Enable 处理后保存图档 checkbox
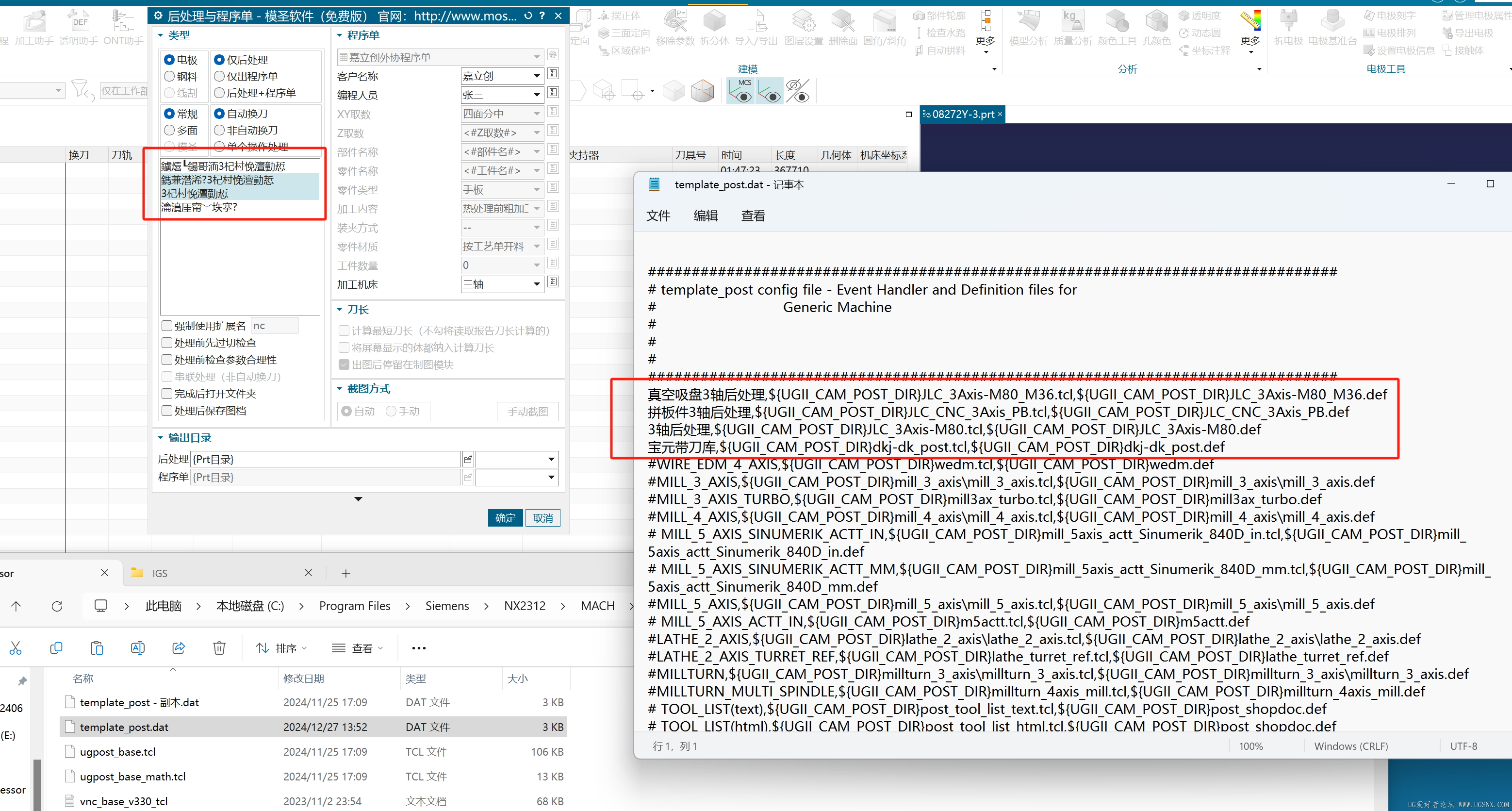The height and width of the screenshot is (811, 1512). (x=167, y=411)
